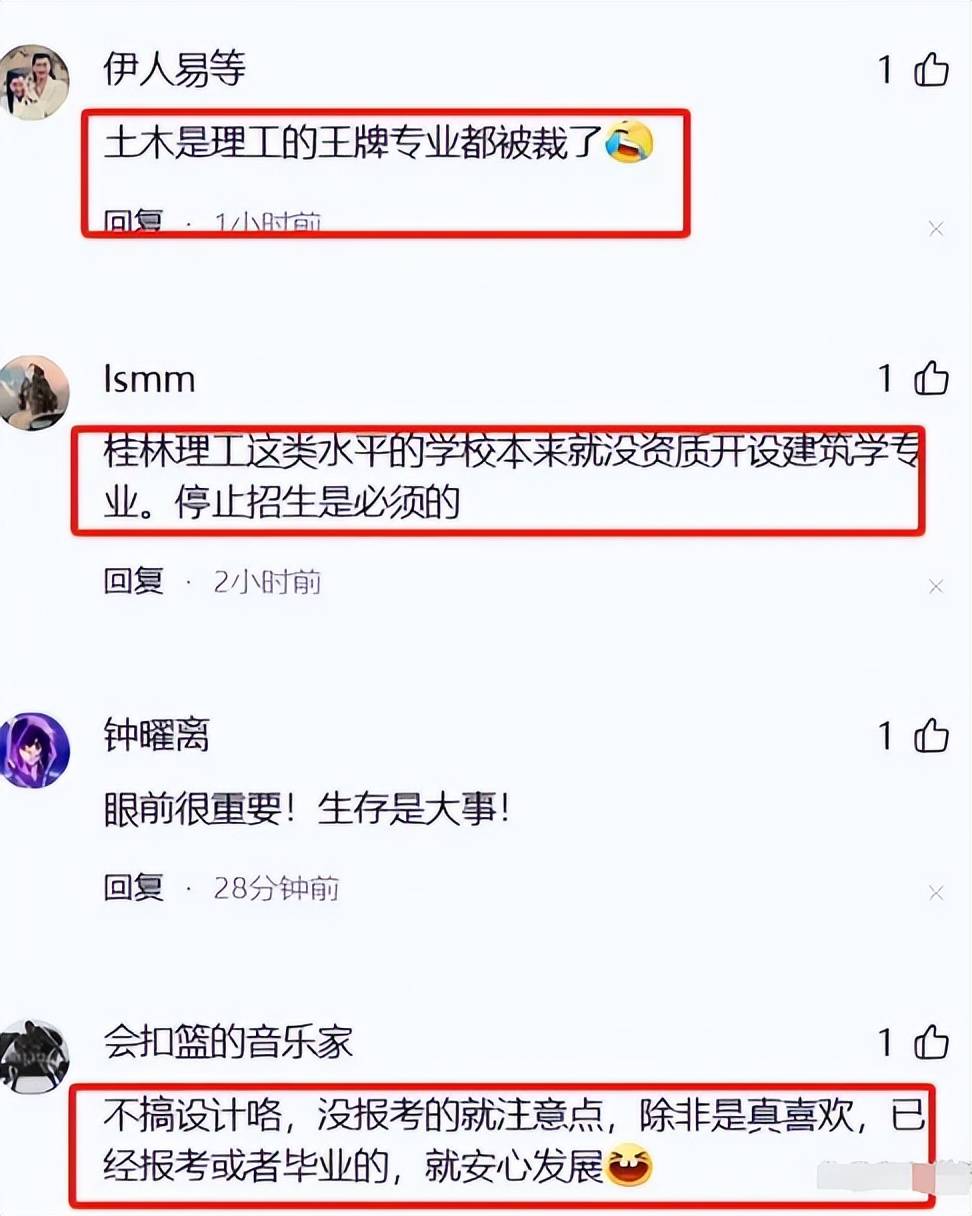The image size is (972, 1216).
Task: Select comment text 眼前很重要！生存是大事！
Action: (308, 811)
